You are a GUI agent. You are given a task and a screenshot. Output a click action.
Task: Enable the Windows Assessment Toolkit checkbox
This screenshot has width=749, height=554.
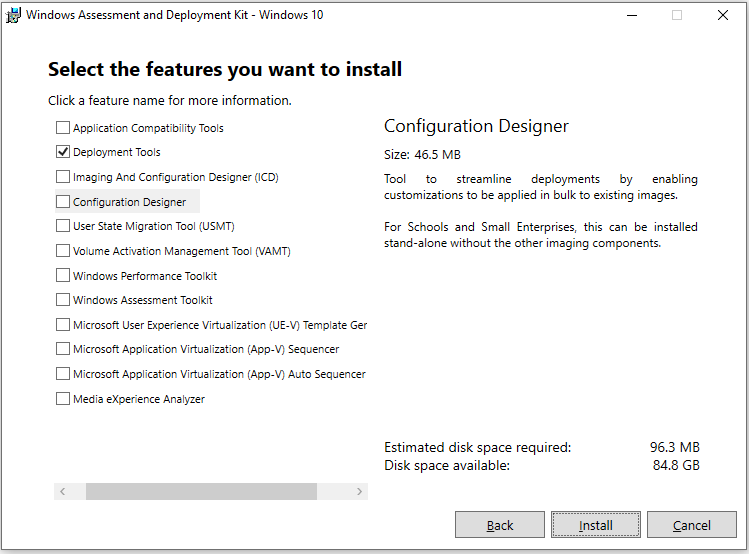pos(63,300)
